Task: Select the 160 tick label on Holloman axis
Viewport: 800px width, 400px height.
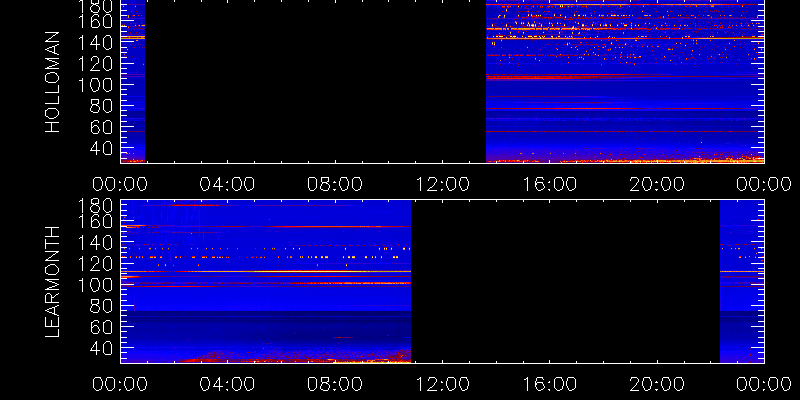Action: pos(96,22)
